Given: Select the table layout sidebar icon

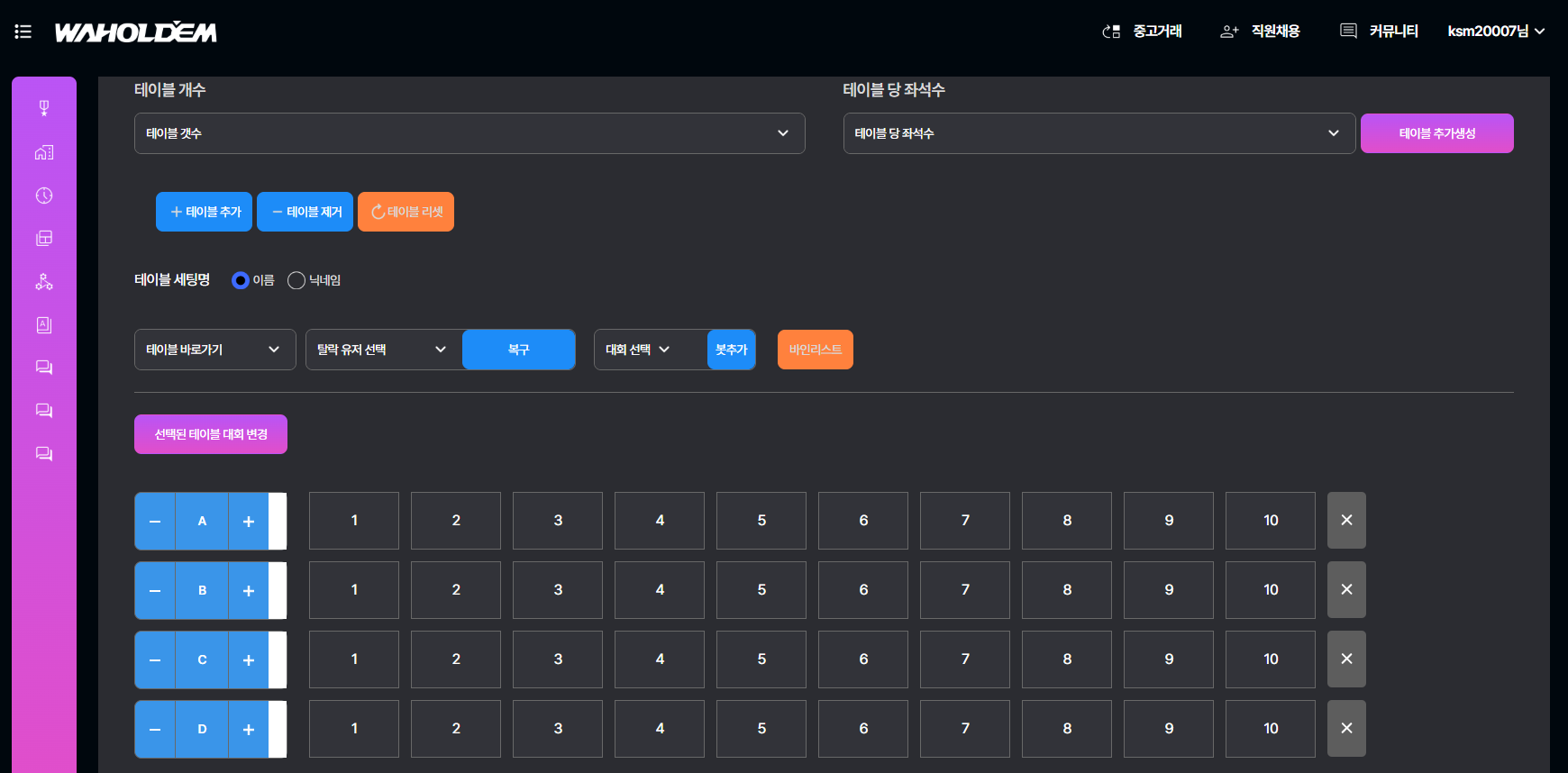Looking at the screenshot, I should tap(43, 238).
